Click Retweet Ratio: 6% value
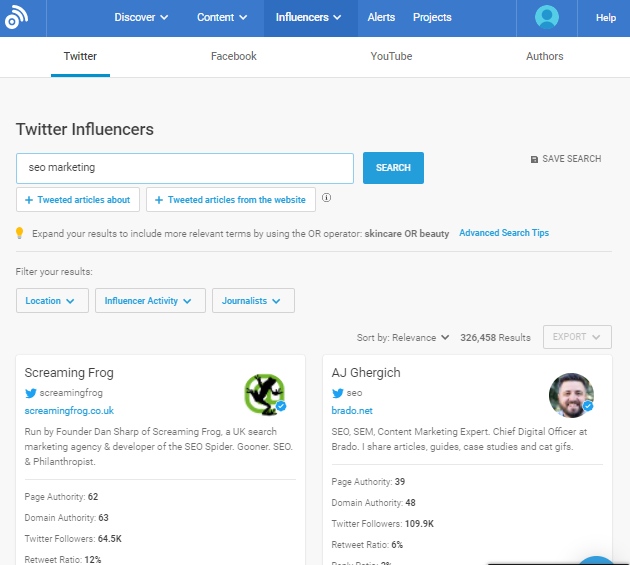630x565 pixels. pos(397,545)
